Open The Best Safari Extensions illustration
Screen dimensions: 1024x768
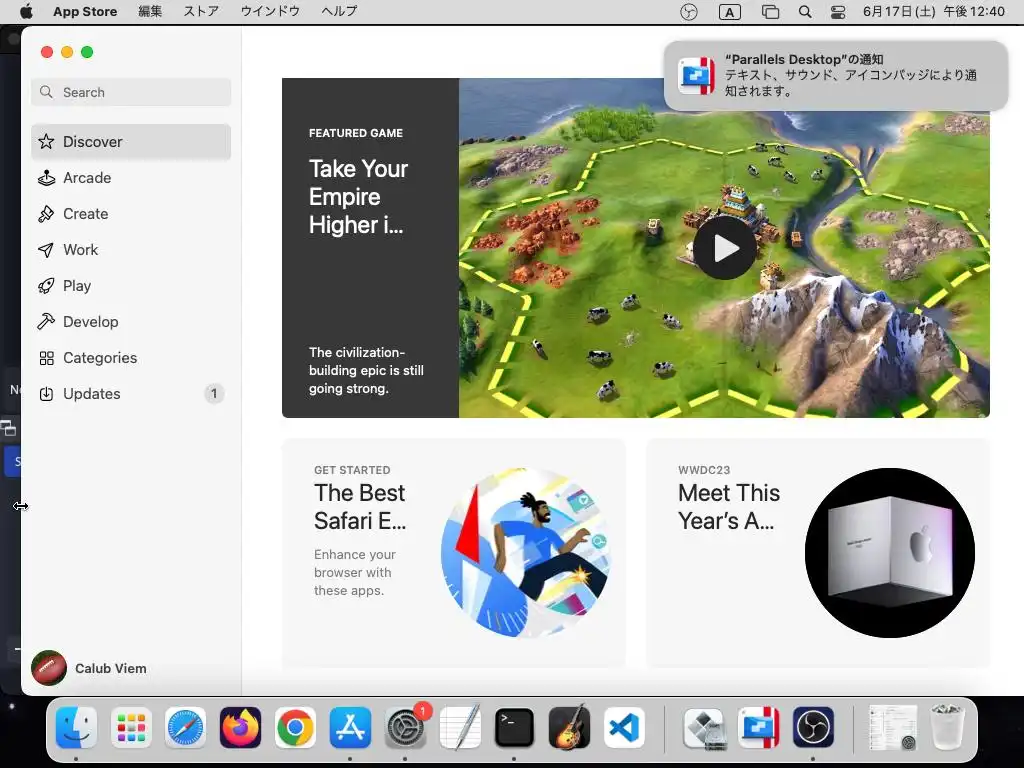pos(526,552)
